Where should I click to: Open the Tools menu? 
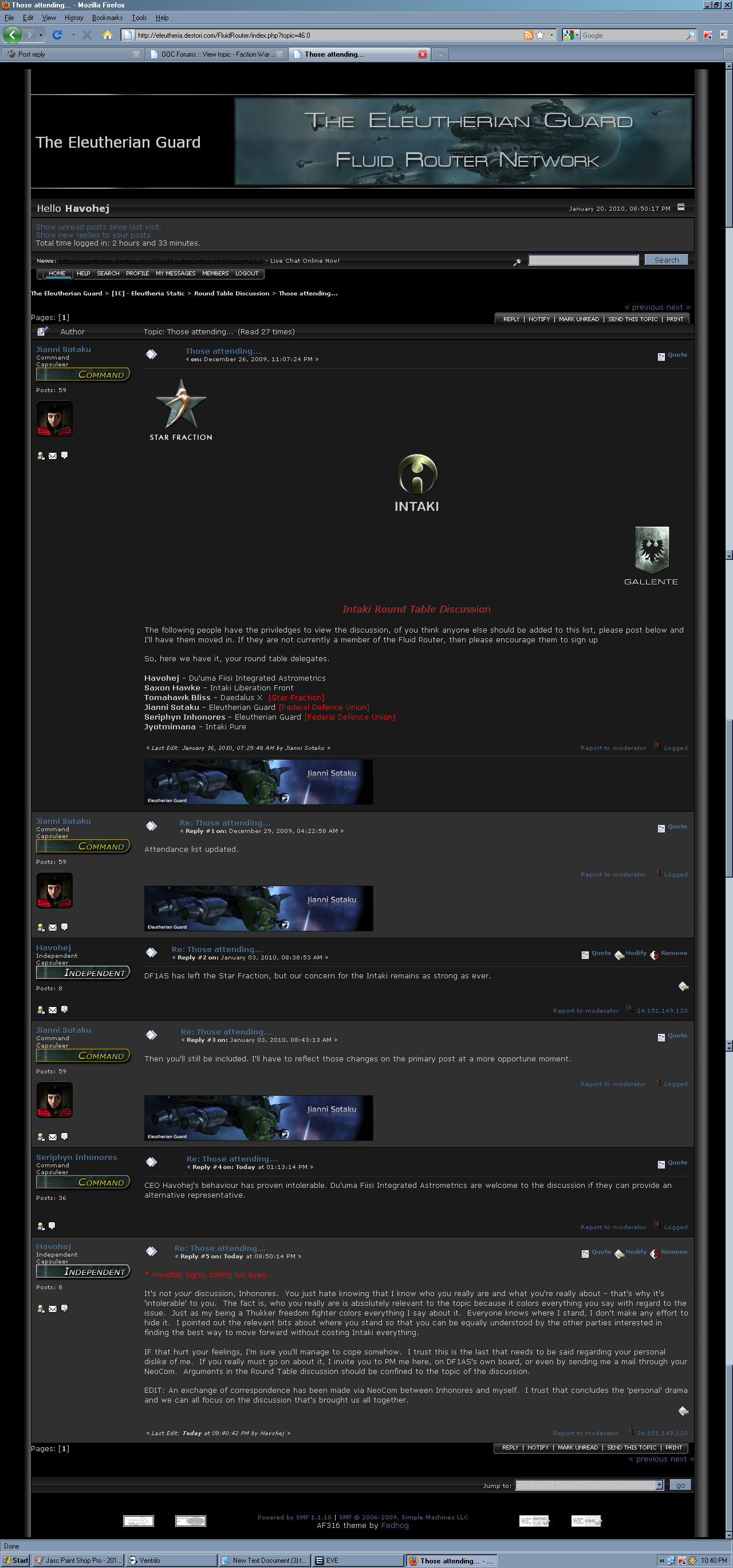[x=139, y=18]
